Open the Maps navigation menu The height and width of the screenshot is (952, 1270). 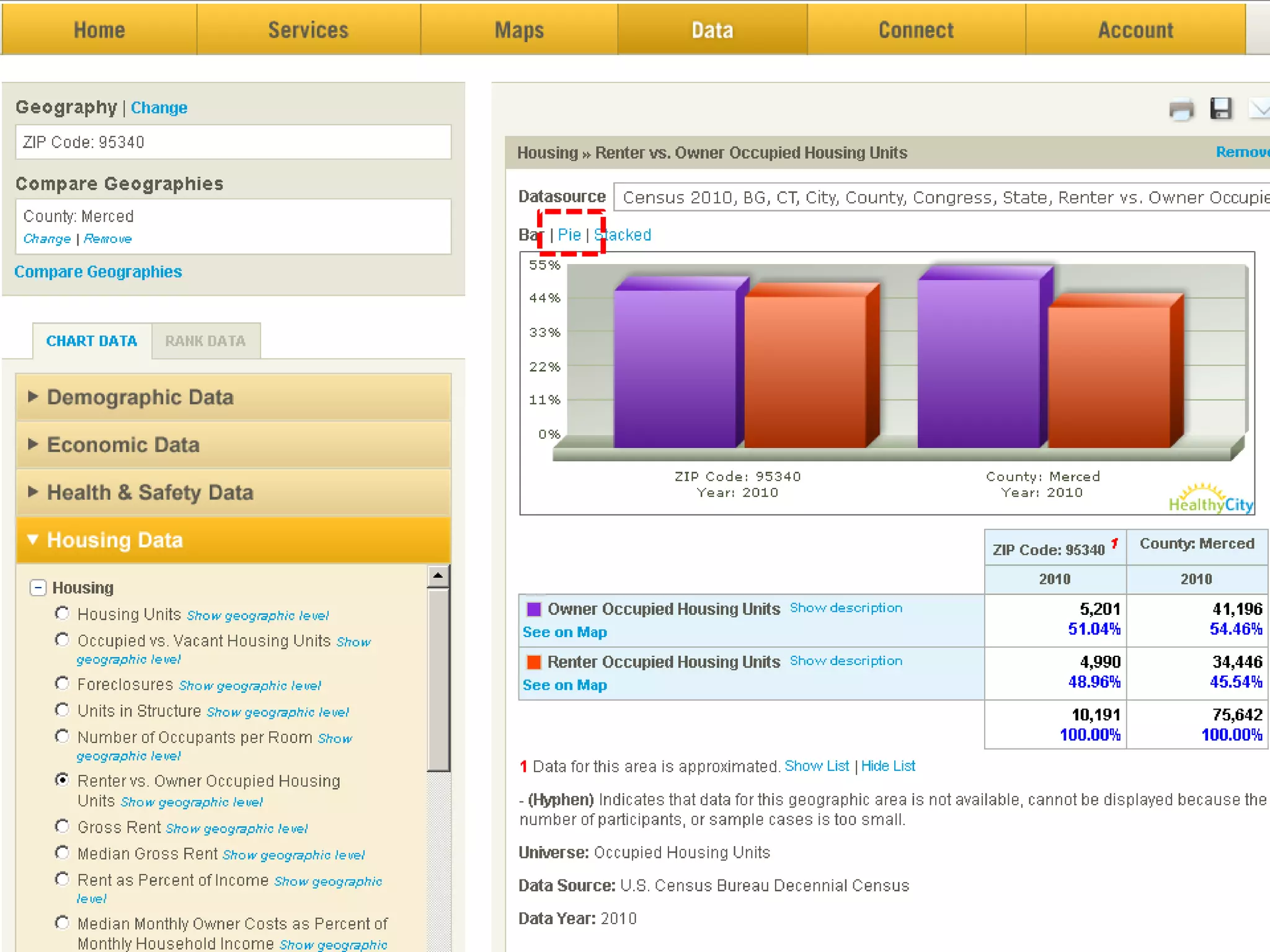coord(518,30)
